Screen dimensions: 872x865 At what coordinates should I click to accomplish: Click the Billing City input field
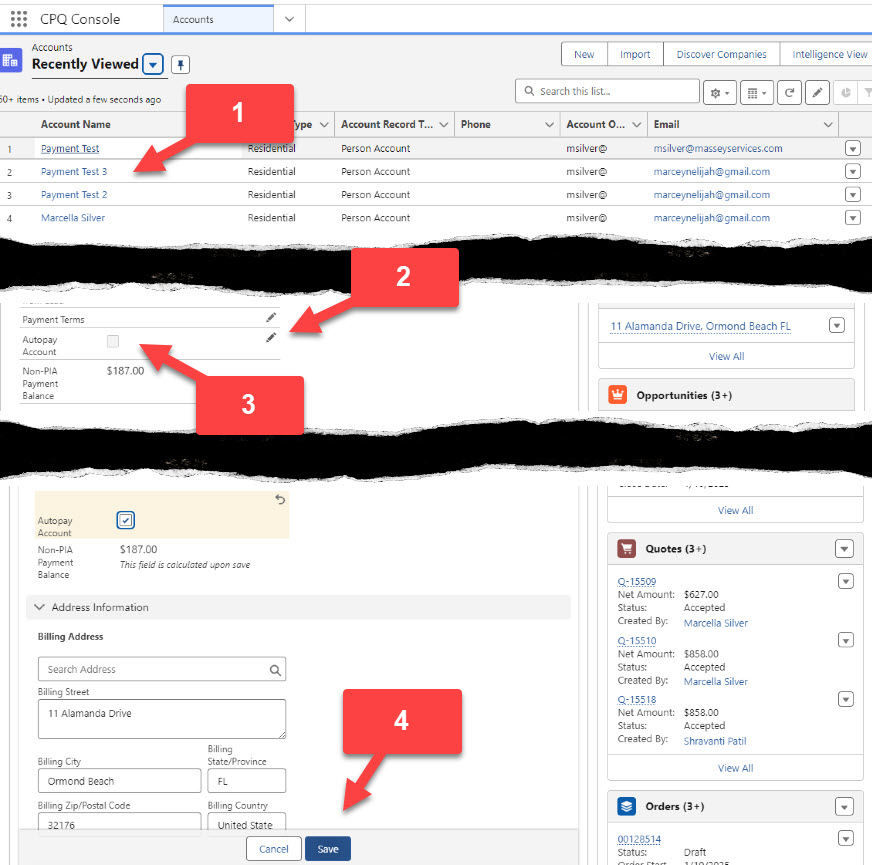(119, 781)
